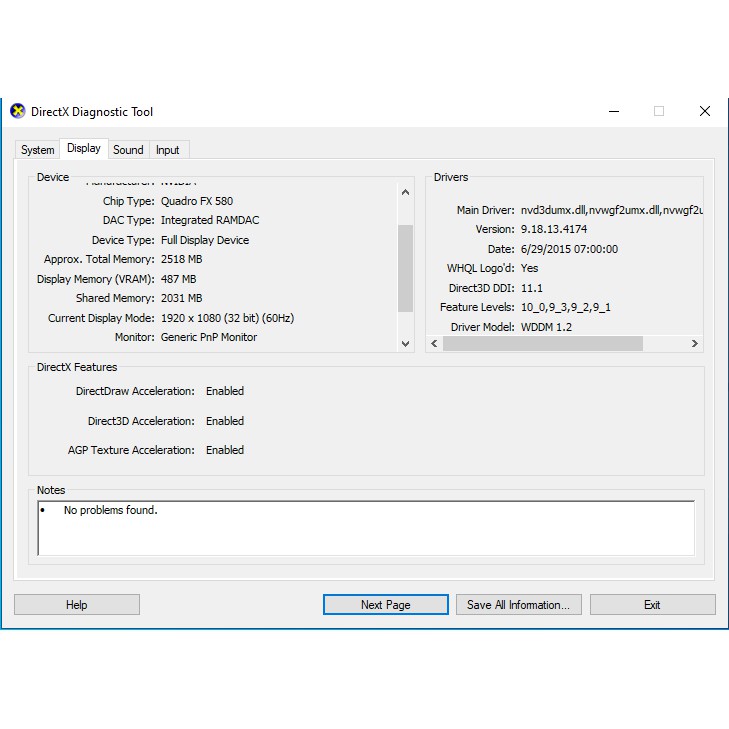Screen dimensions: 729x729
Task: Switch to the System tab
Action: click(38, 150)
